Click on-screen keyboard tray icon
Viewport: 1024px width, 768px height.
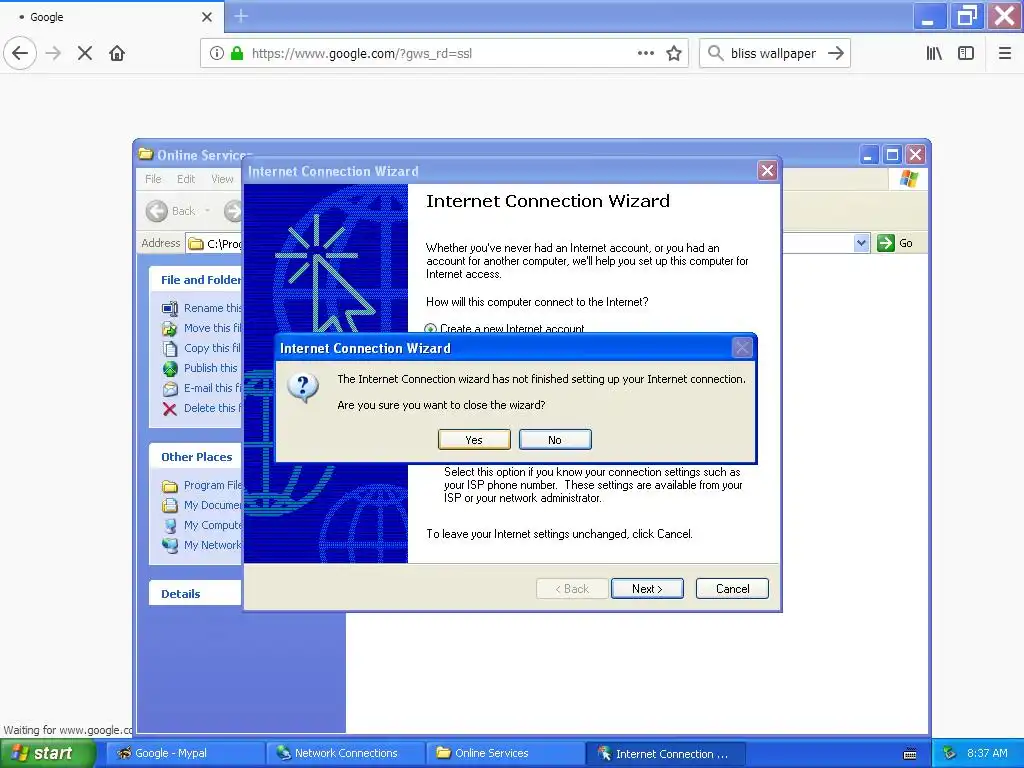click(x=910, y=754)
